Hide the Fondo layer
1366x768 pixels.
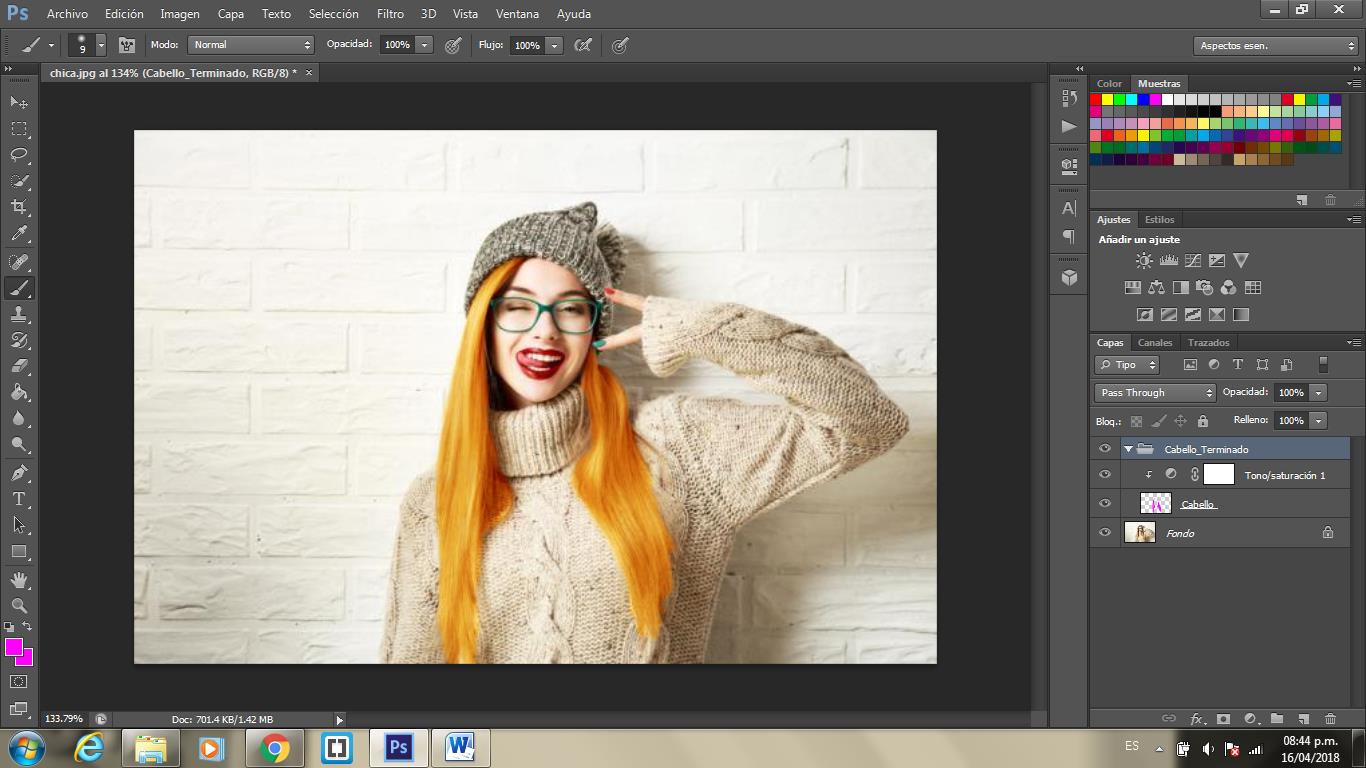click(1105, 533)
